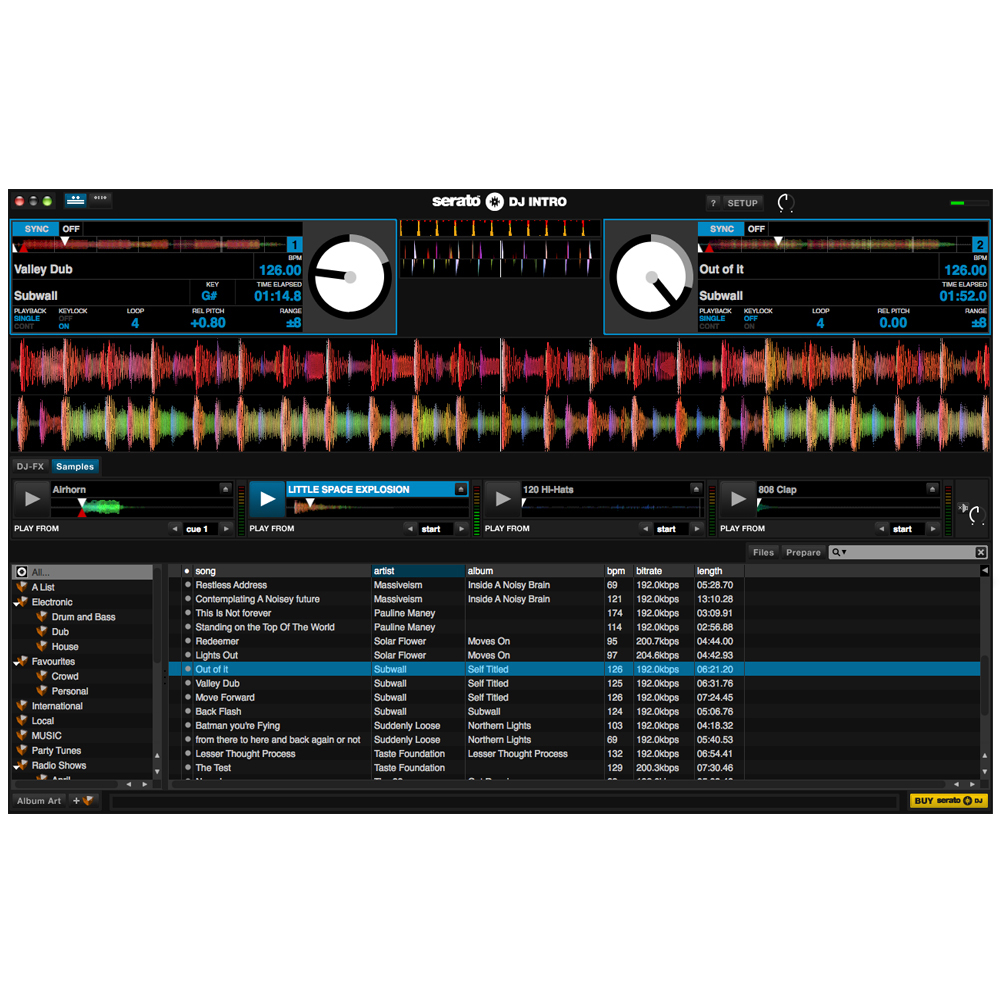Open the Party Tunes crate
The width and height of the screenshot is (1000, 1000).
tap(56, 750)
